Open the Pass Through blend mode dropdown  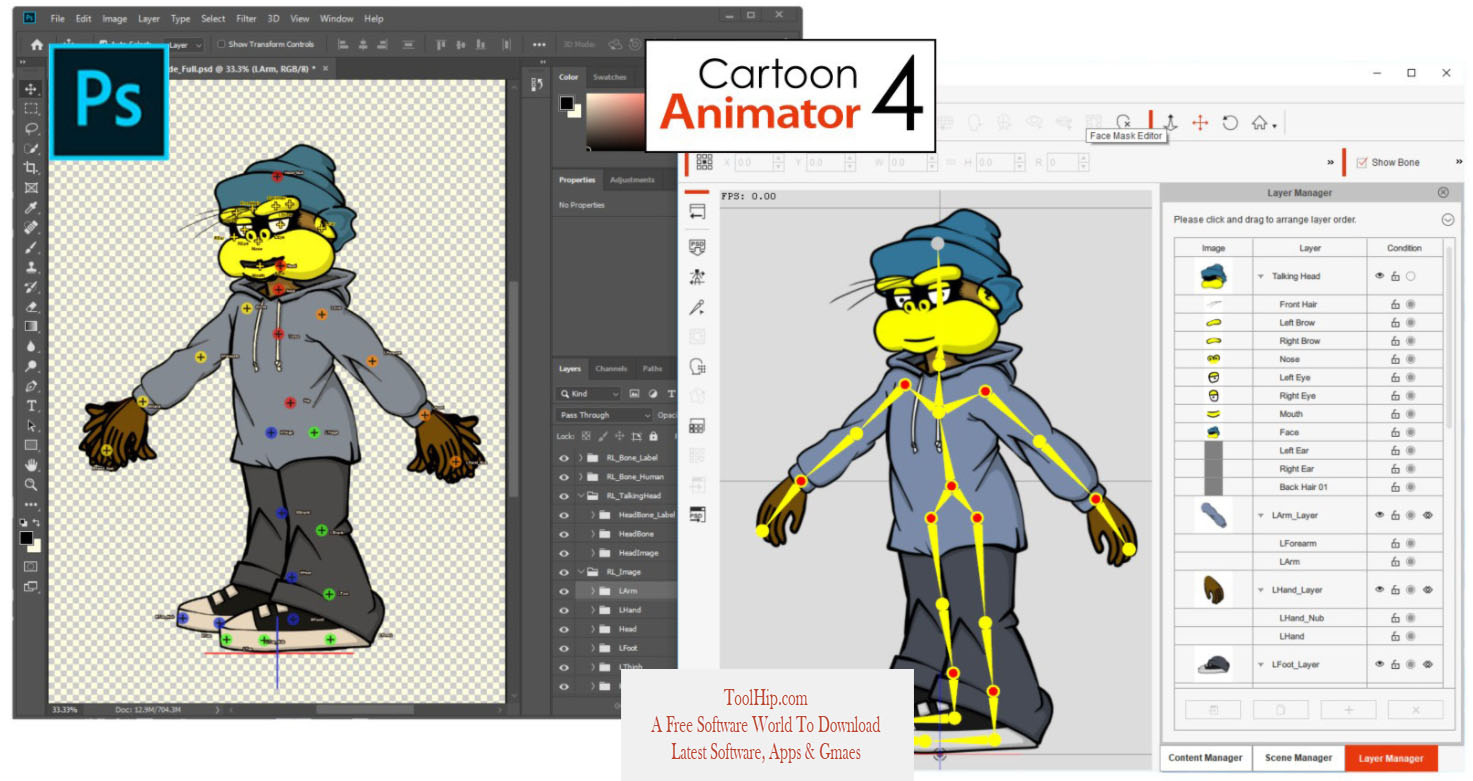(605, 415)
